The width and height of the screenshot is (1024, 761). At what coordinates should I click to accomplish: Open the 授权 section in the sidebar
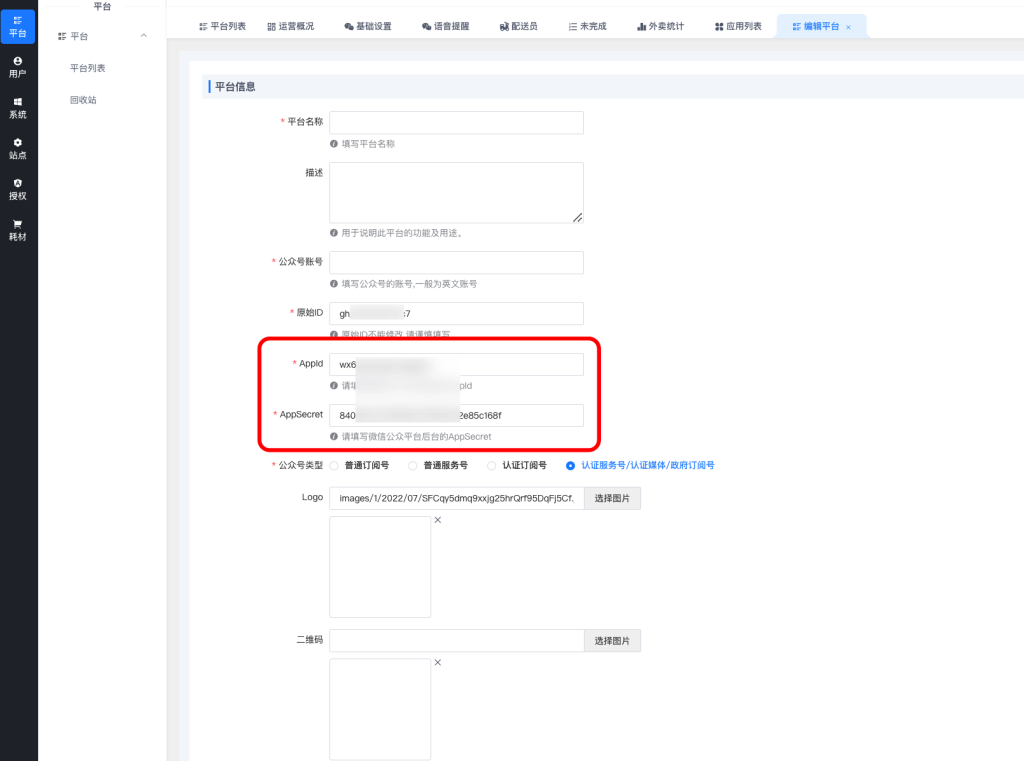tap(18, 189)
